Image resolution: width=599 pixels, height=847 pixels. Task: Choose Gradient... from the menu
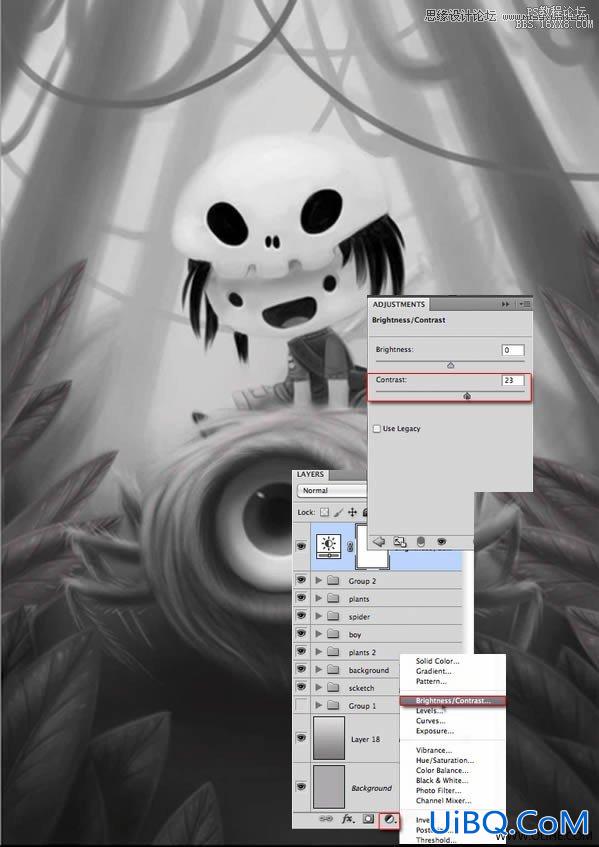tap(434, 671)
